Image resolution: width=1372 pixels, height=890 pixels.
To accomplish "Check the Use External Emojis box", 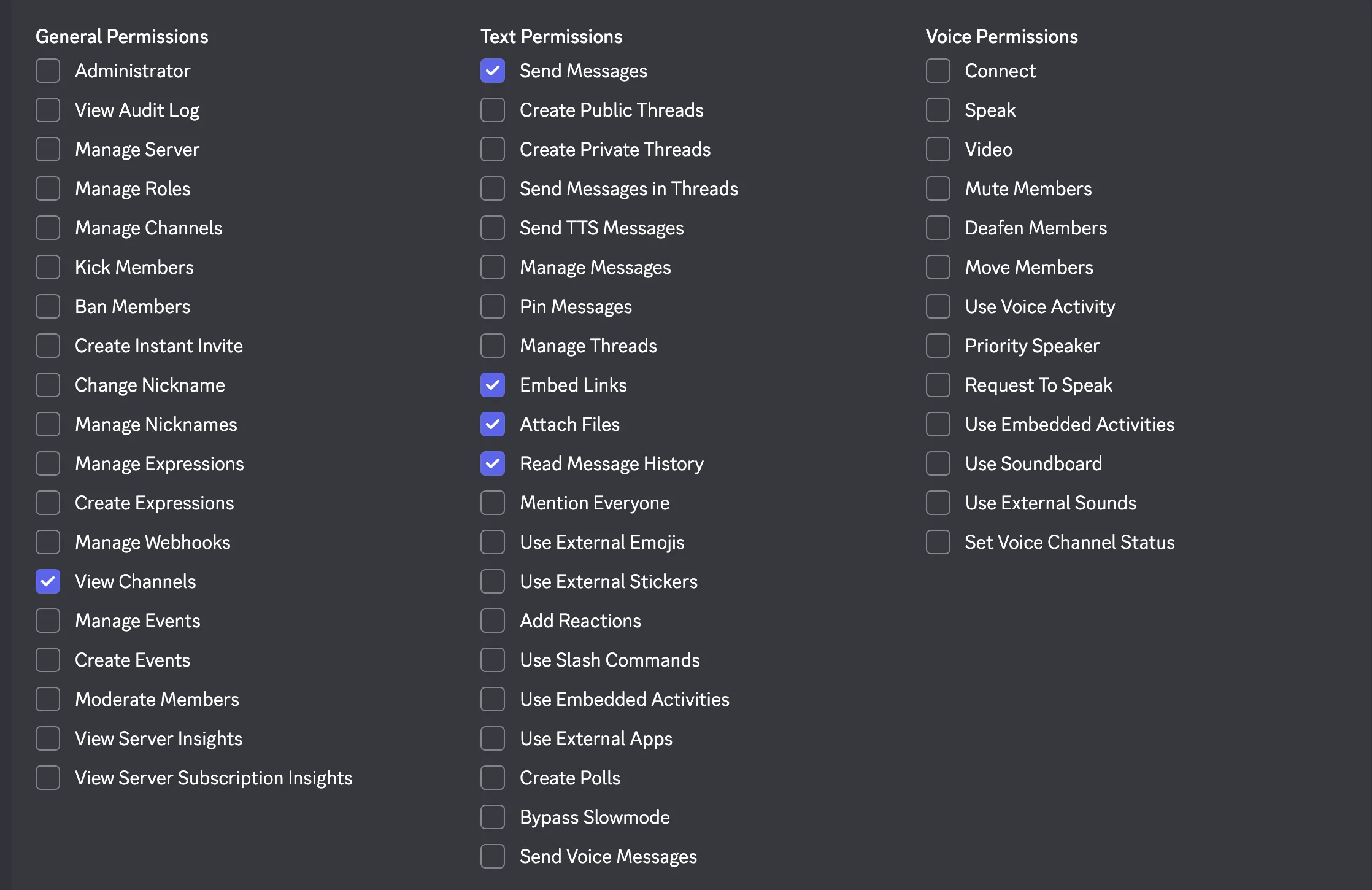I will point(493,542).
